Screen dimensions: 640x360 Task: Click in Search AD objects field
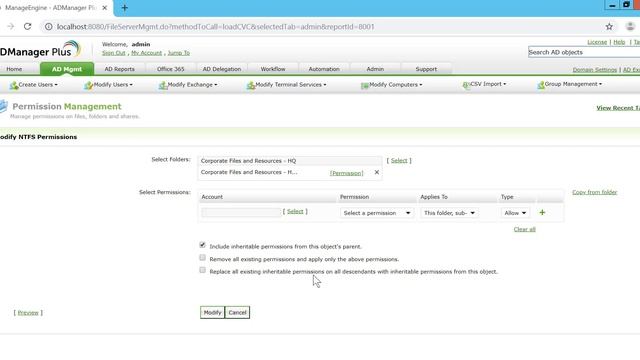point(584,52)
